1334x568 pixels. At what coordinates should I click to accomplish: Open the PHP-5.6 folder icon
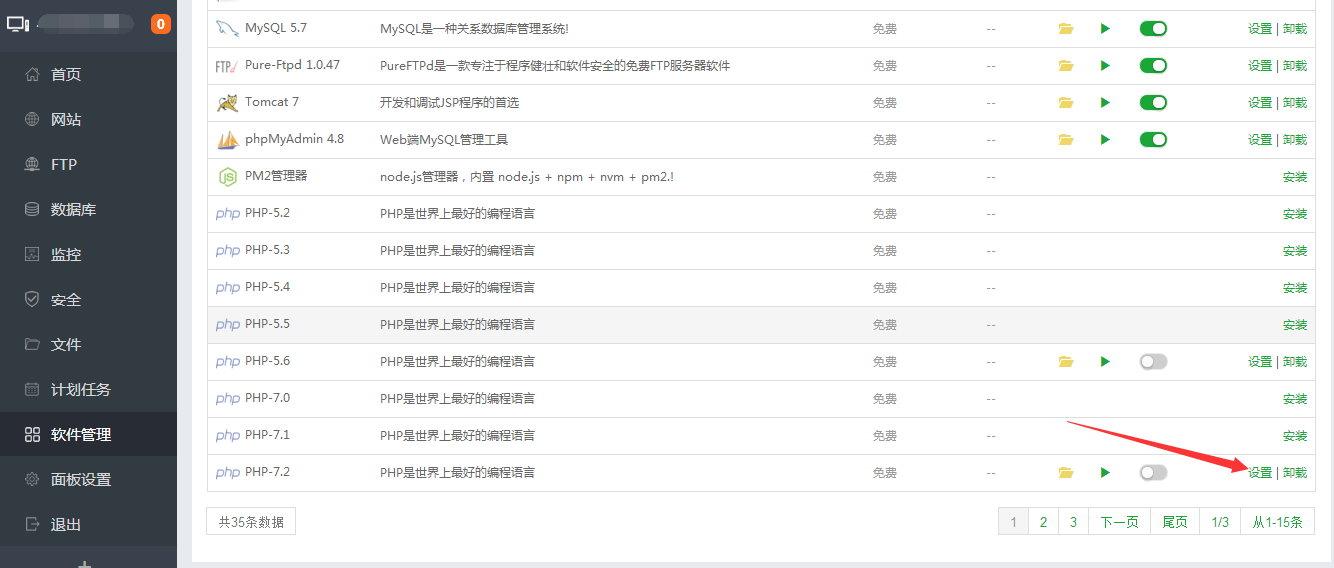[1066, 362]
